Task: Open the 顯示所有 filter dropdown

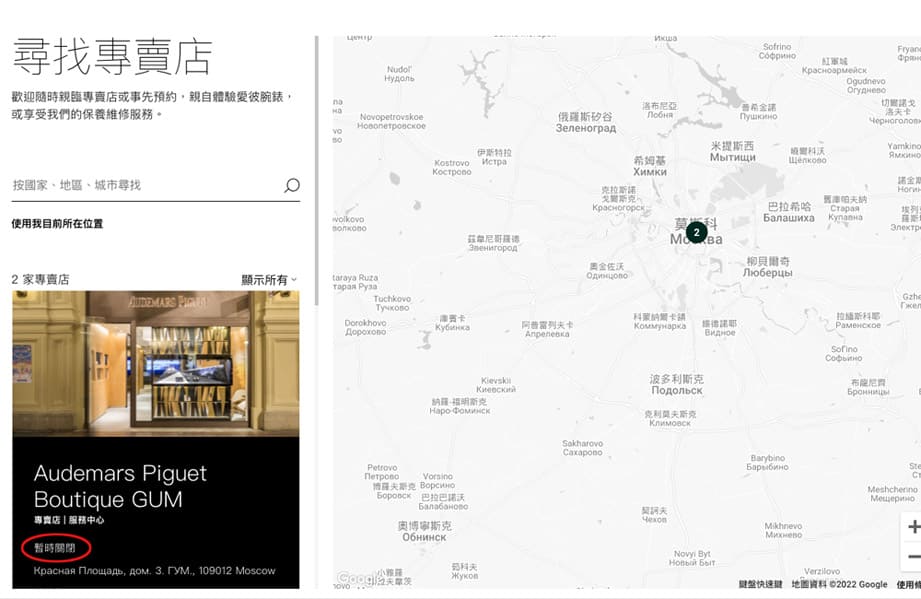Action: (268, 280)
